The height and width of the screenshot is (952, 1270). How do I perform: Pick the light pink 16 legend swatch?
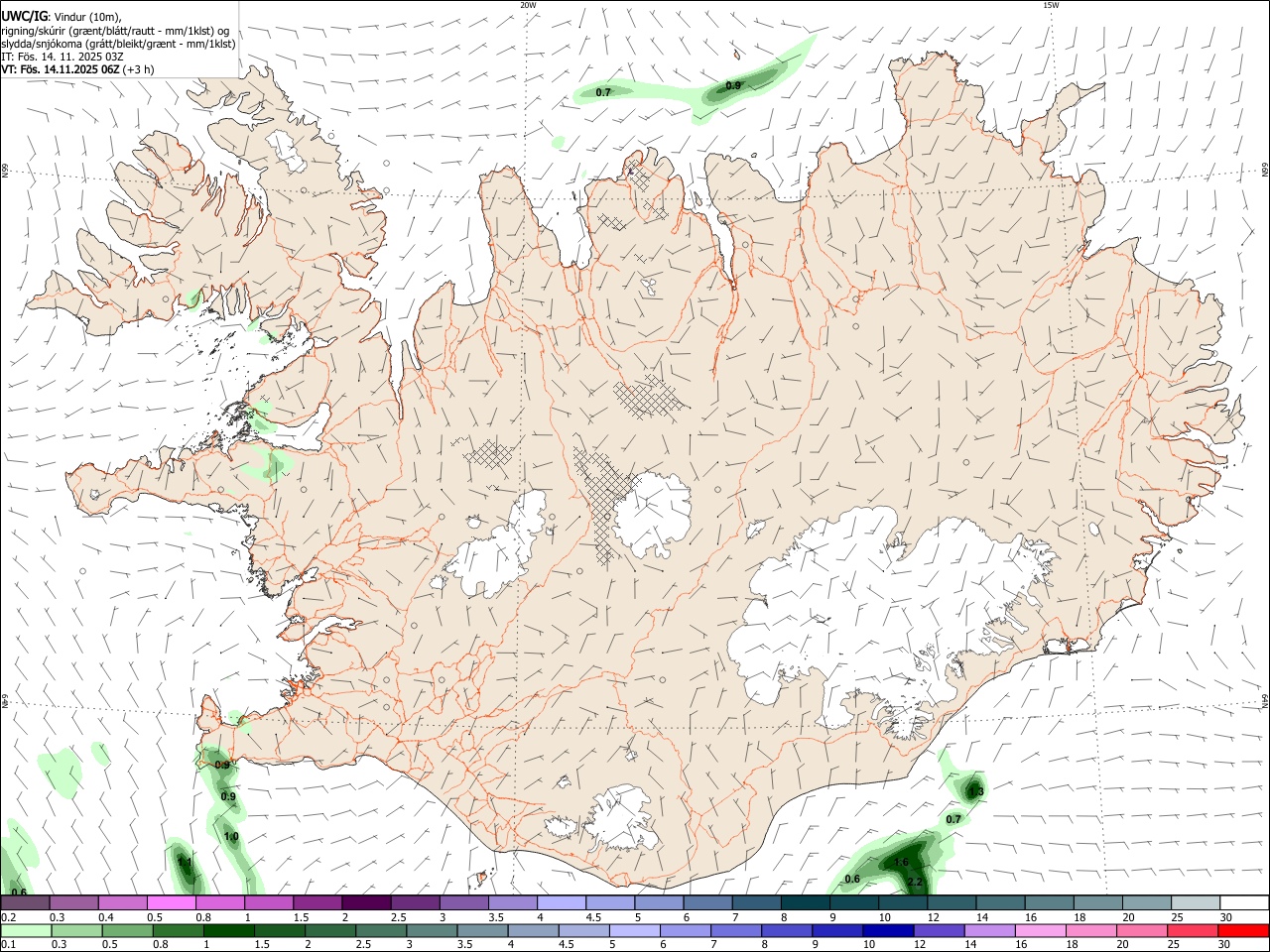(x=1040, y=930)
